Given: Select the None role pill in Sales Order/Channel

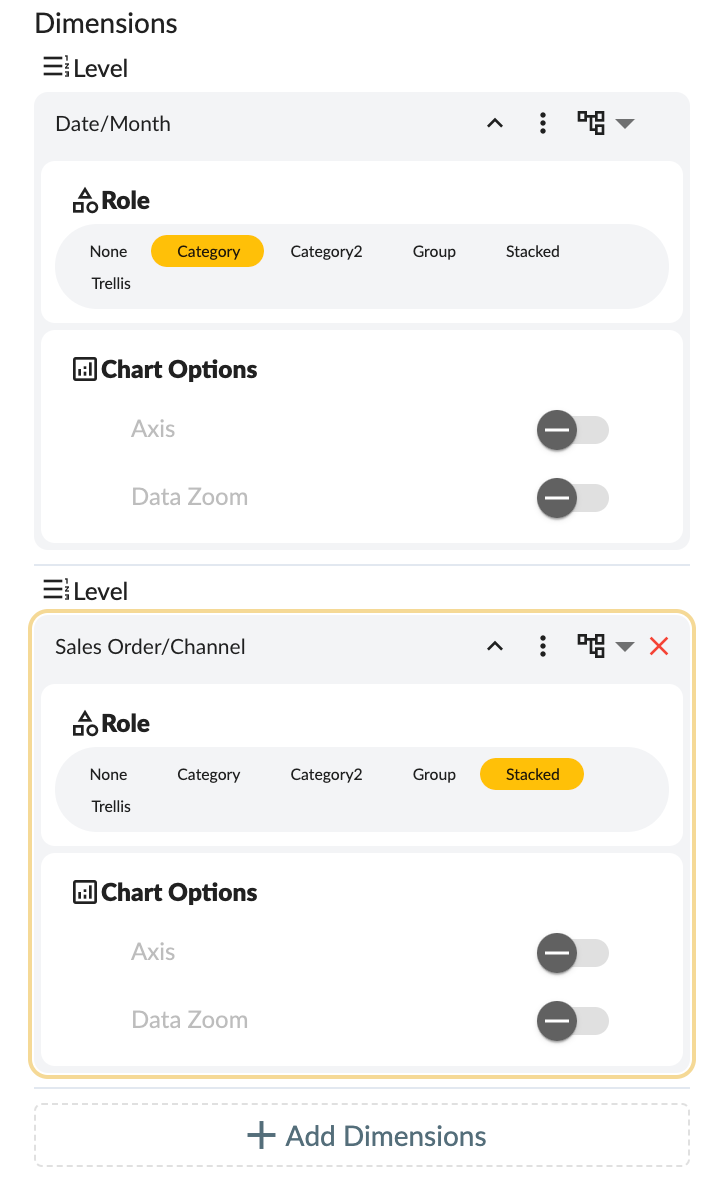Looking at the screenshot, I should pyautogui.click(x=108, y=774).
